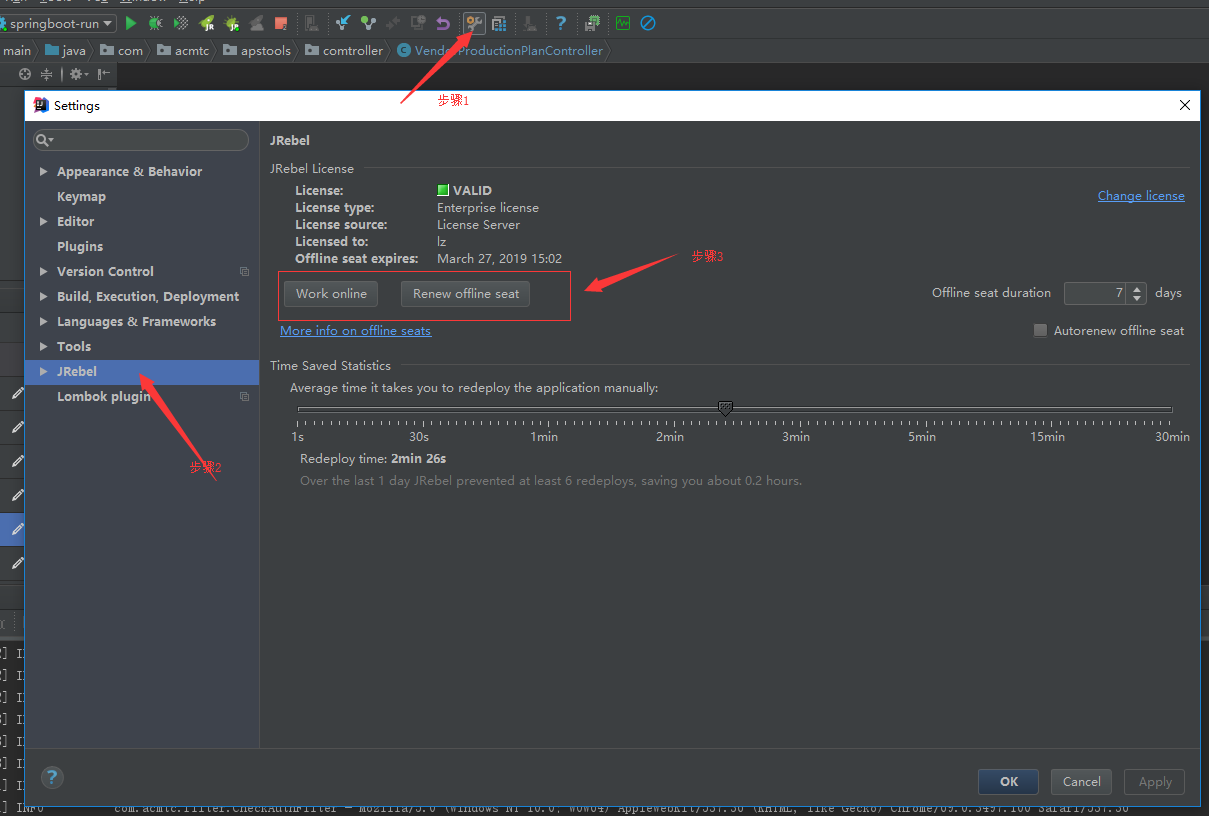Screen dimensions: 1209x816
Task: Open the search history magnifier dropdown
Action: pyautogui.click(x=45, y=140)
